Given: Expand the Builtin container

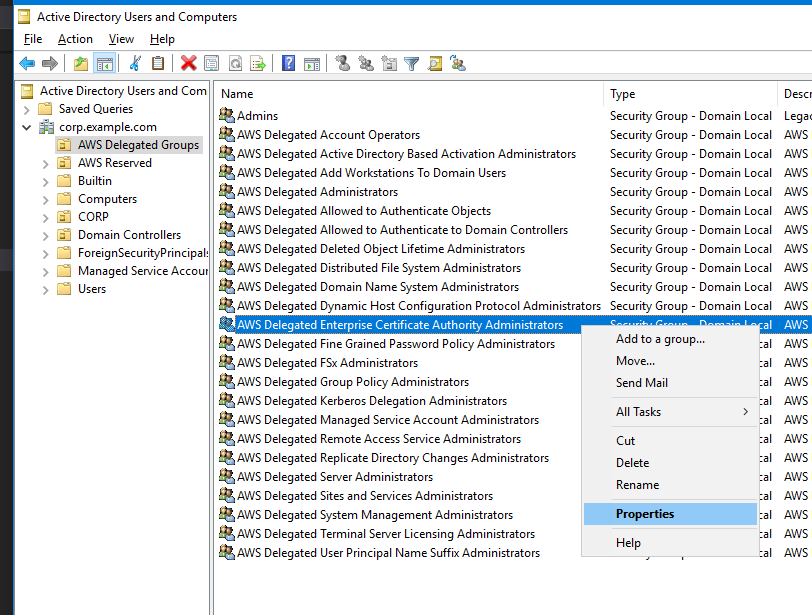Looking at the screenshot, I should coord(44,181).
